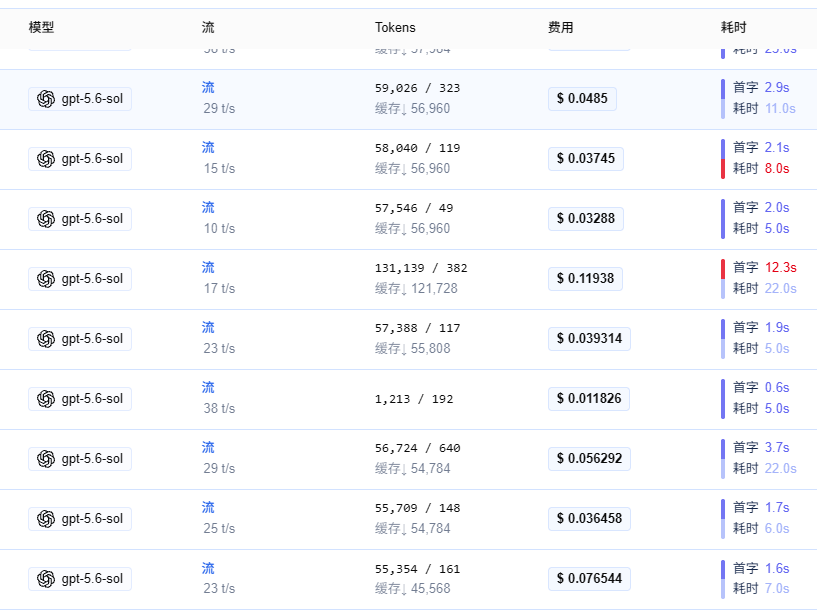
Task: Click the OpenAI logo in the $ 0.0485 row
Action: [46, 99]
